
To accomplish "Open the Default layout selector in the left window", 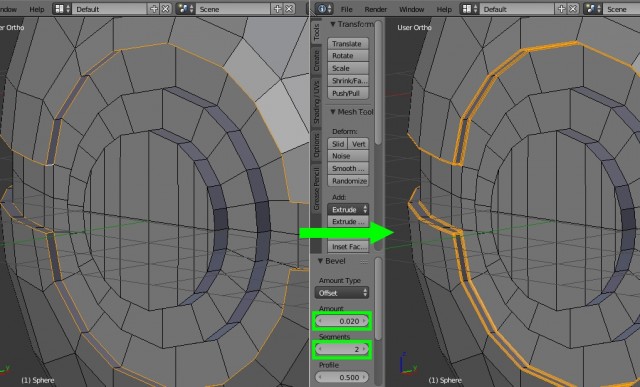I will point(109,9).
